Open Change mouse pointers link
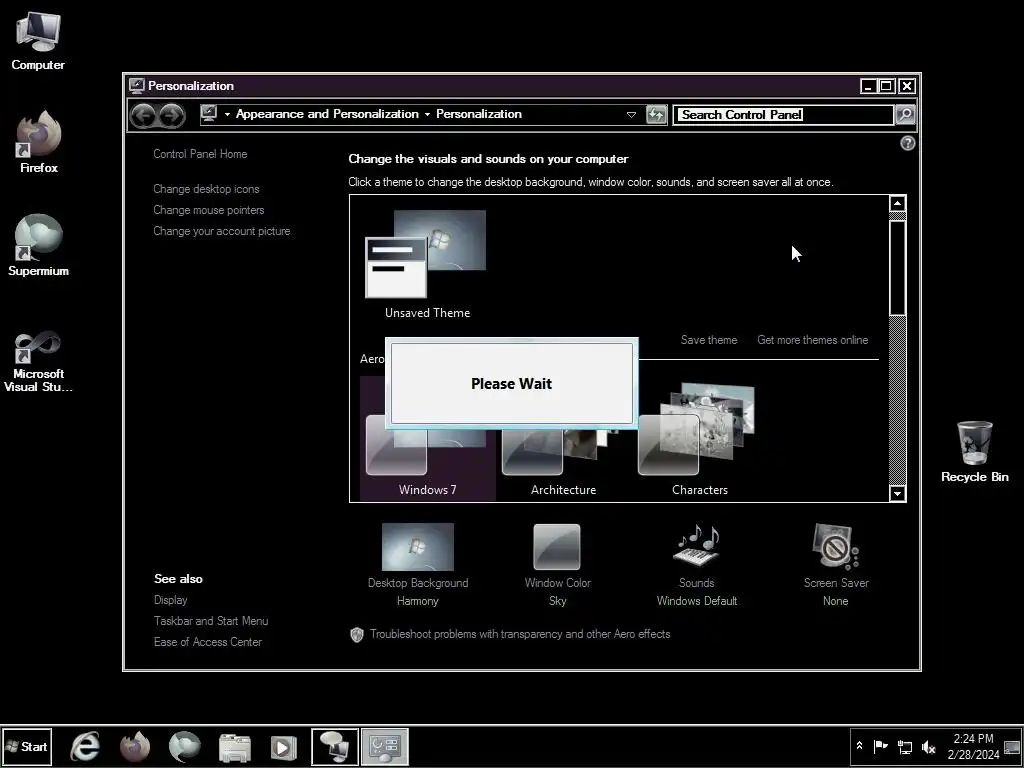Viewport: 1024px width, 768px height. pyautogui.click(x=208, y=210)
